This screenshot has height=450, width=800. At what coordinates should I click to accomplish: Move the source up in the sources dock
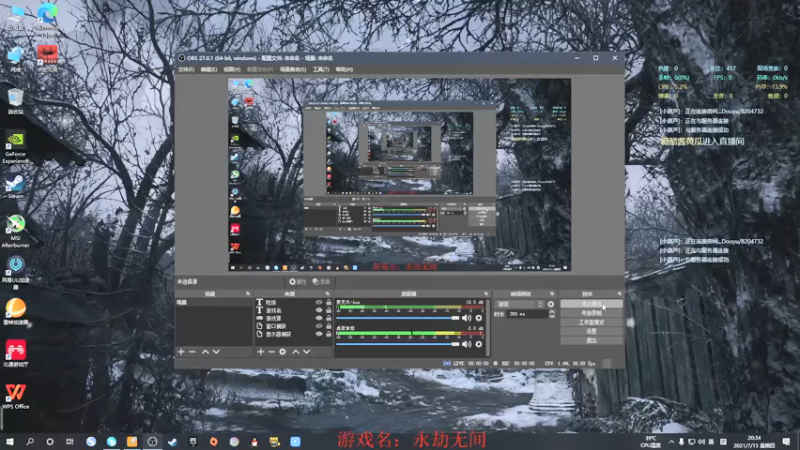tap(295, 352)
